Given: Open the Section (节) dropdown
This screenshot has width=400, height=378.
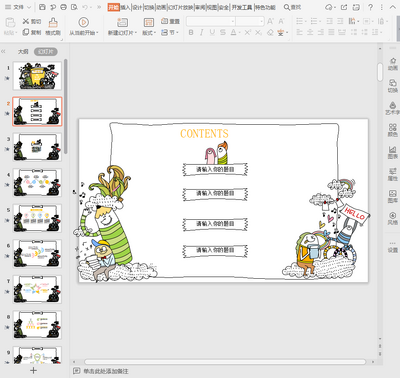Looking at the screenshot, I should tap(170, 32).
